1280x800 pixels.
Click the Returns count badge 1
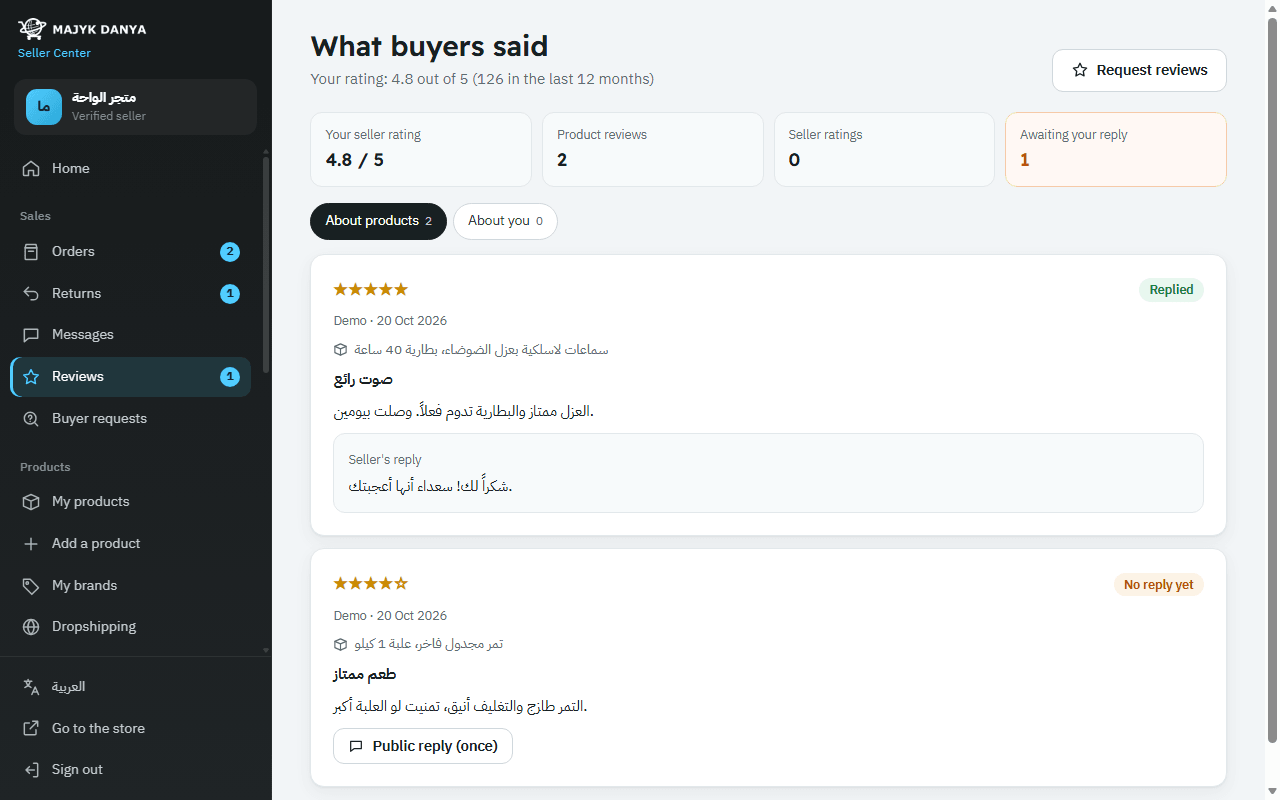[x=230, y=294]
